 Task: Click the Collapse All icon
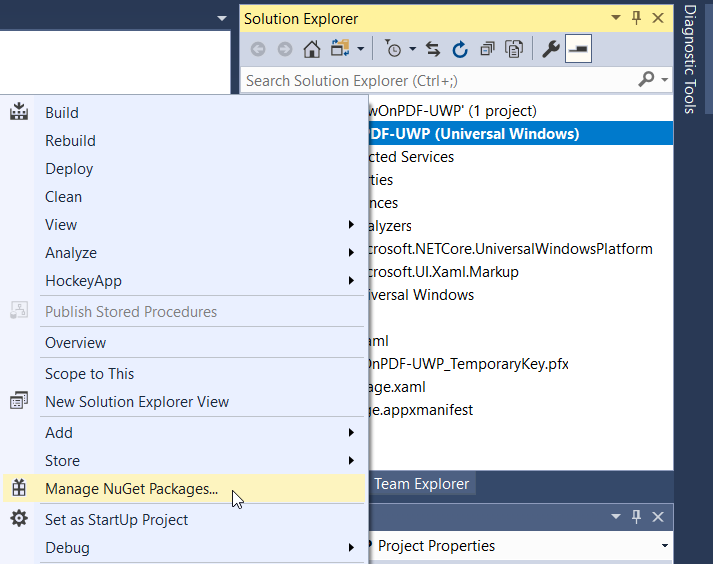[x=487, y=48]
